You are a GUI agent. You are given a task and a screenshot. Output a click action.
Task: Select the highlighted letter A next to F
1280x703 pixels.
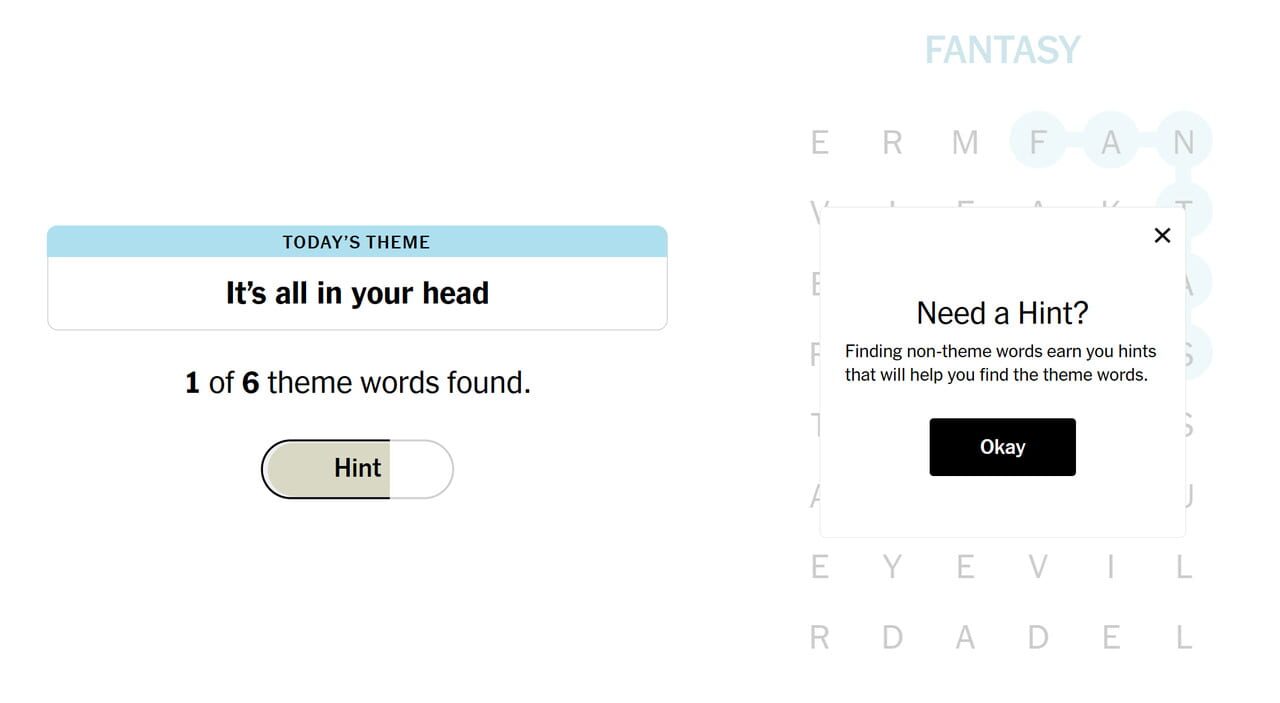(1111, 142)
